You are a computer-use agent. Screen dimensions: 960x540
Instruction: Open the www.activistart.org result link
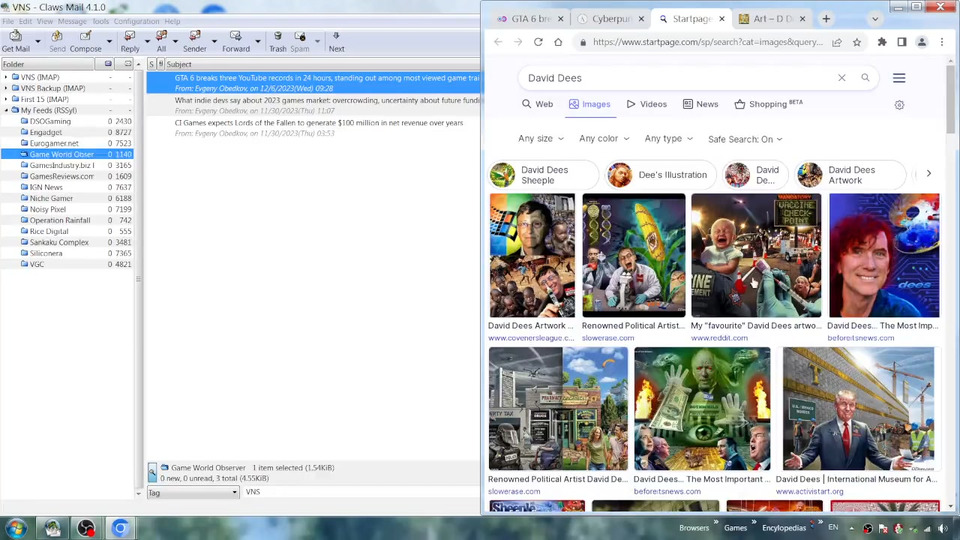pos(809,492)
